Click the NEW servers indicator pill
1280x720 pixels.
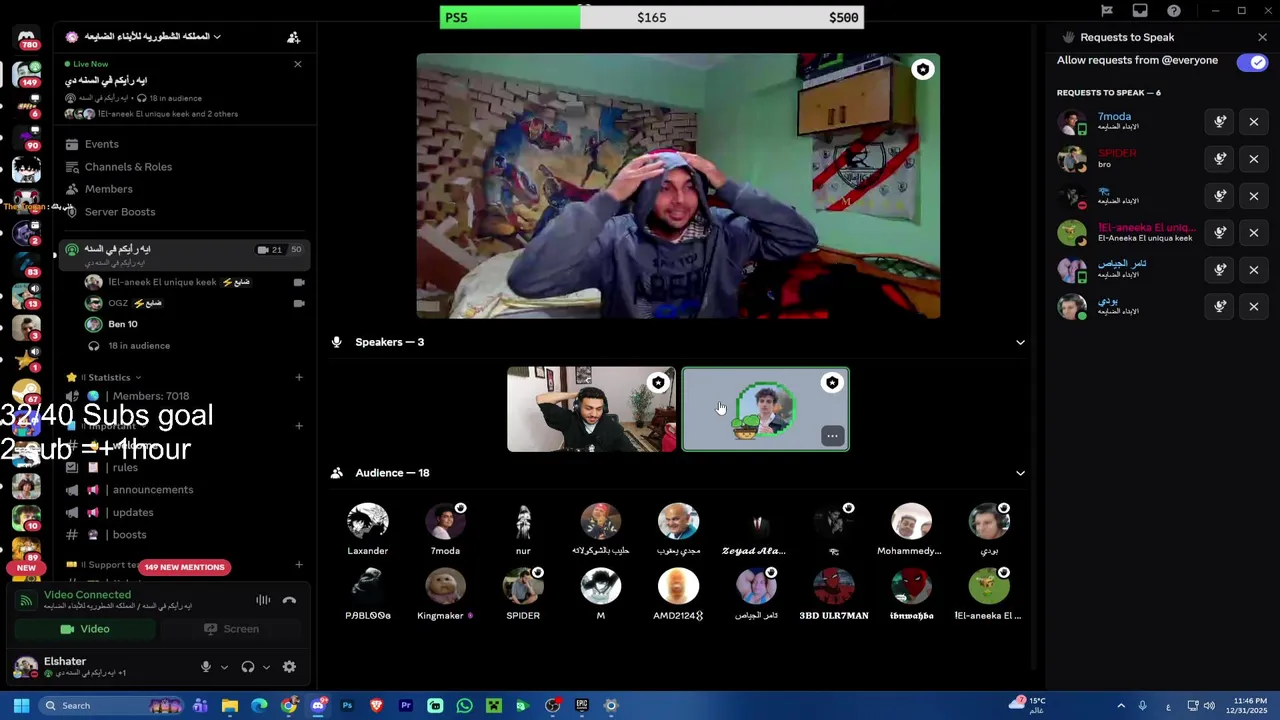tap(26, 568)
